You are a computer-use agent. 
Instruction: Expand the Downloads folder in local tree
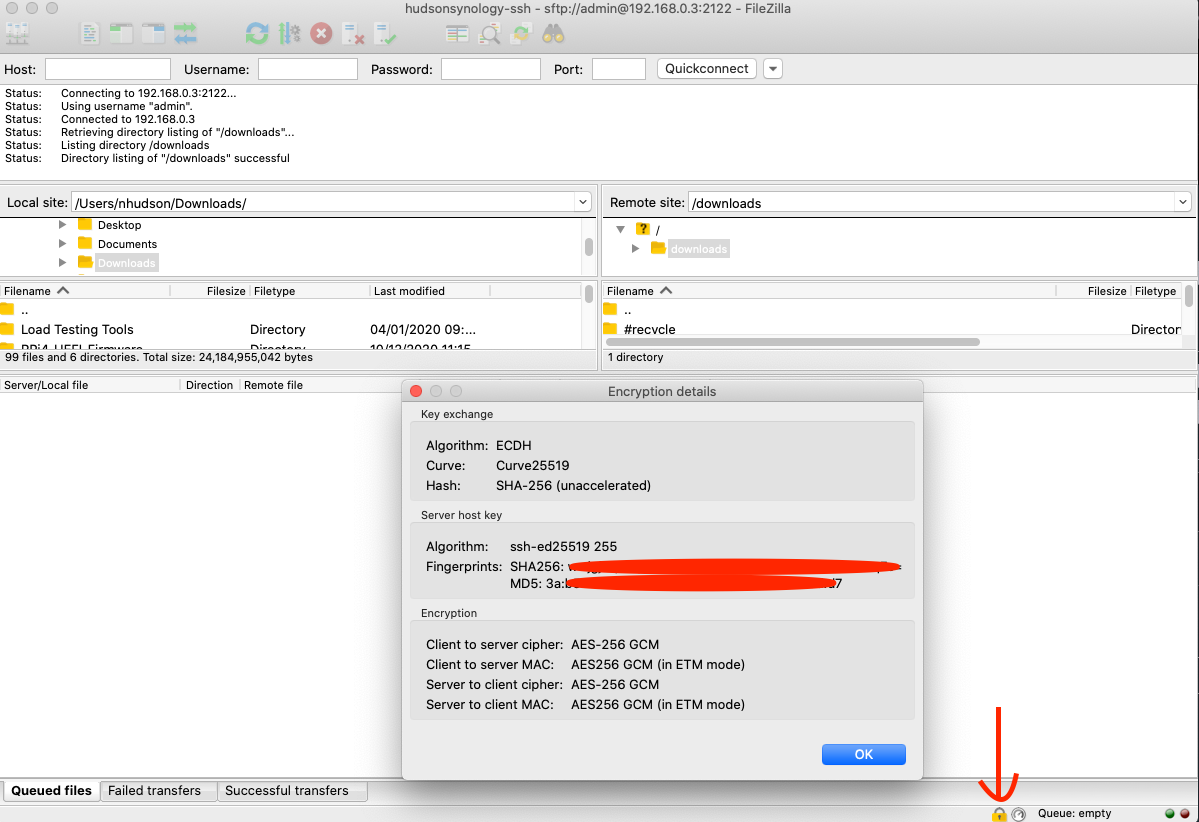pyautogui.click(x=63, y=263)
